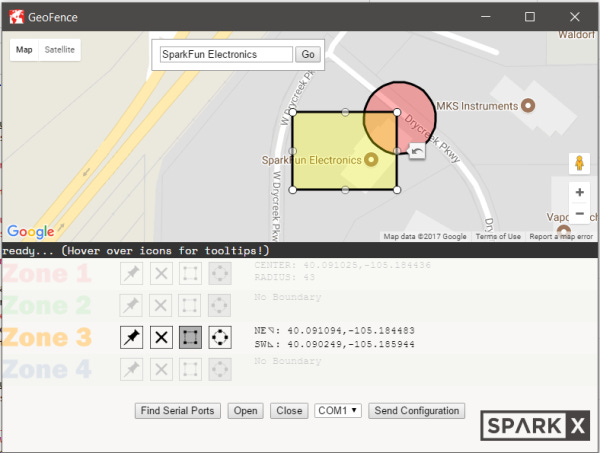Click Zone 1 pushpin icon
Image resolution: width=600 pixels, height=453 pixels.
pyautogui.click(x=131, y=273)
